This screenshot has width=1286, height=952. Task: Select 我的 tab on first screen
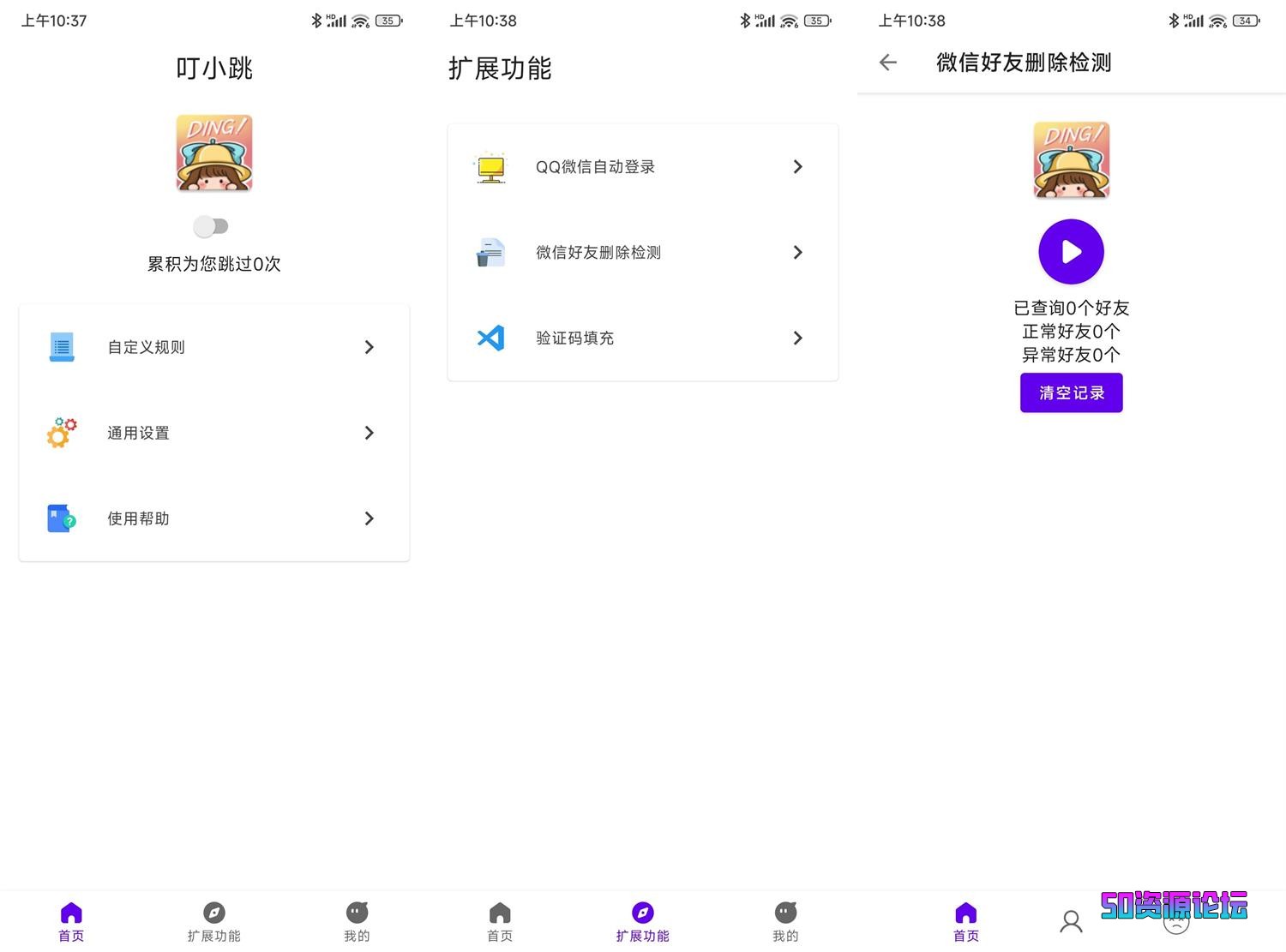coord(357,922)
